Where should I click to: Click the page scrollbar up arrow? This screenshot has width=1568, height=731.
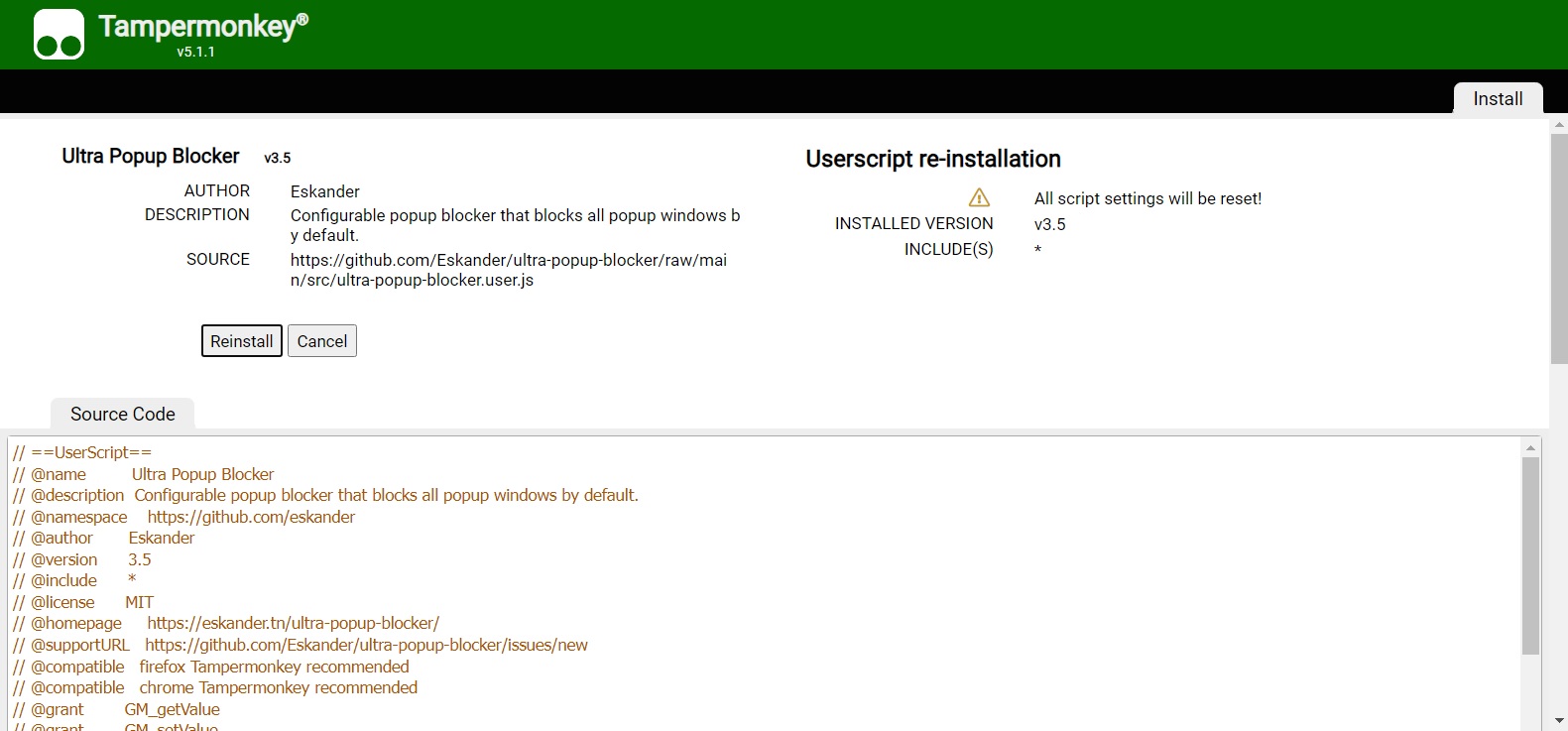(x=1559, y=125)
